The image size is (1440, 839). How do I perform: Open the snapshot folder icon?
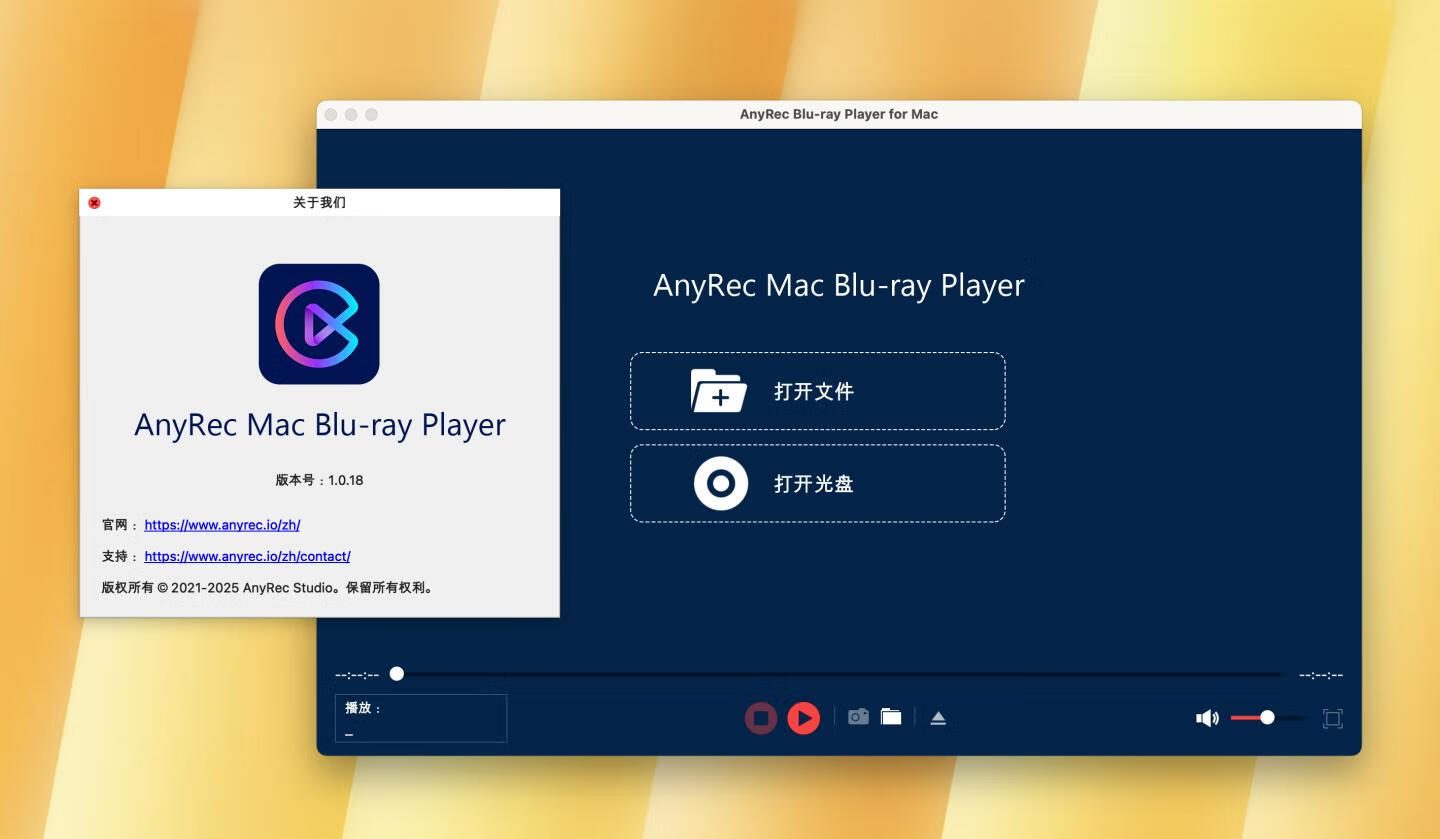click(x=891, y=717)
